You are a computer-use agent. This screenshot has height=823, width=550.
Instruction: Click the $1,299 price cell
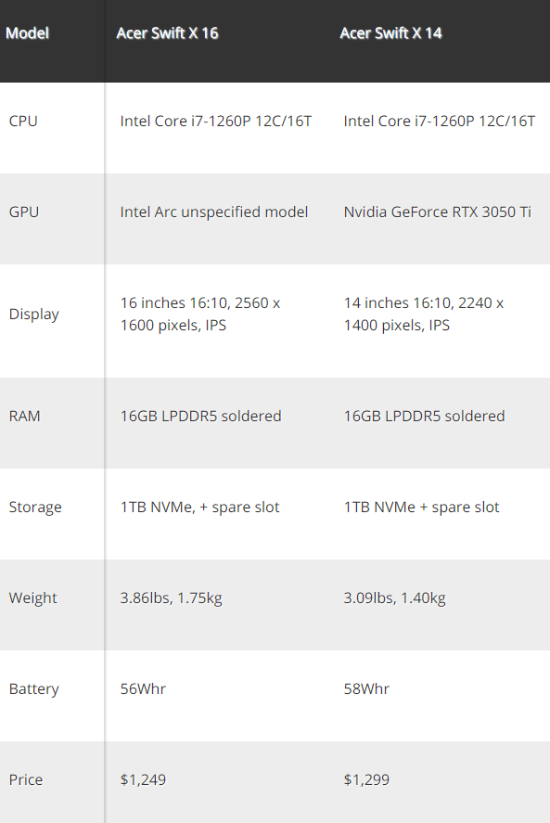point(366,779)
